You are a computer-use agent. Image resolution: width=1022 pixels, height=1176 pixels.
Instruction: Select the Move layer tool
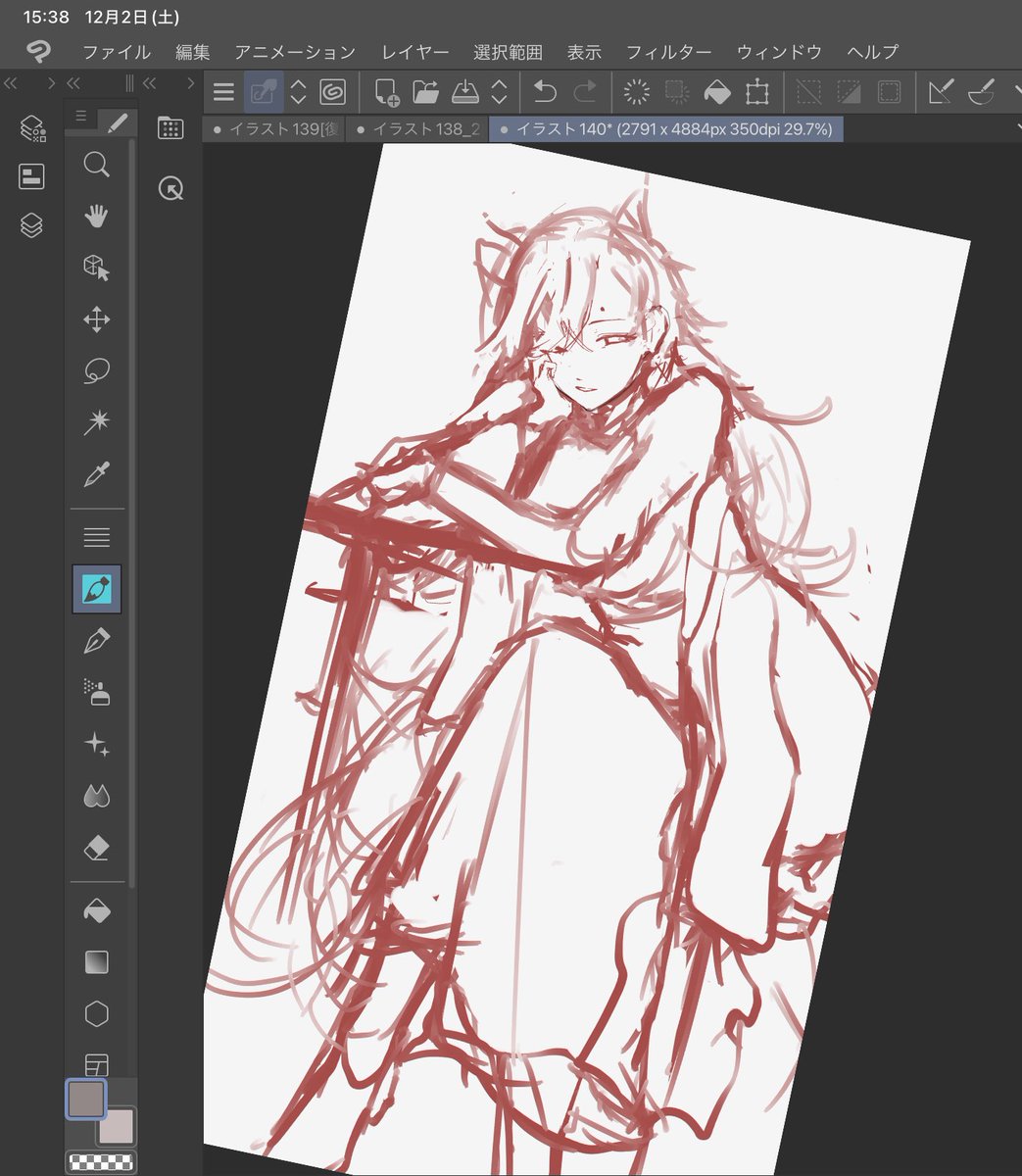click(x=96, y=319)
